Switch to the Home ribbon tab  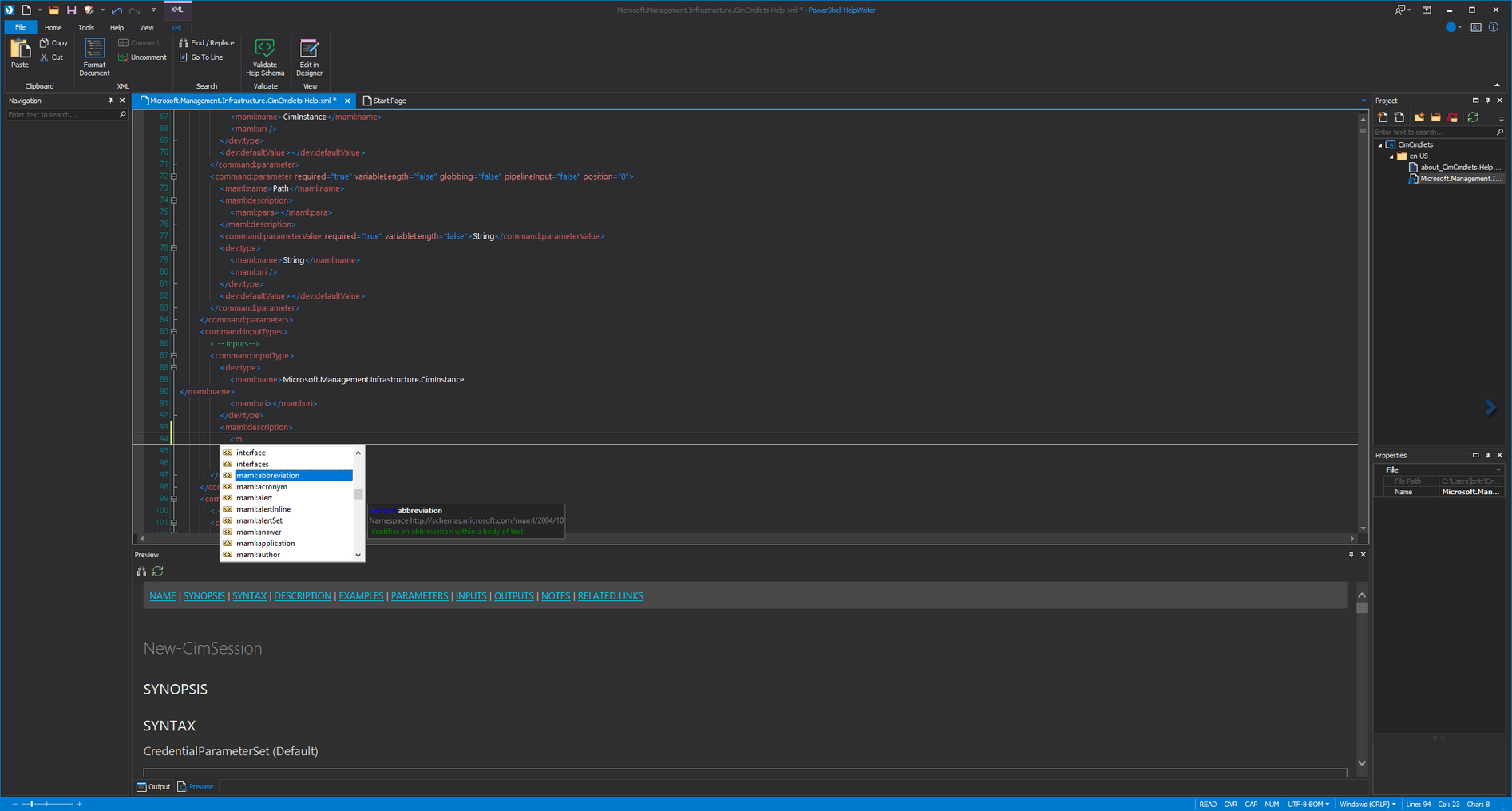(x=53, y=28)
